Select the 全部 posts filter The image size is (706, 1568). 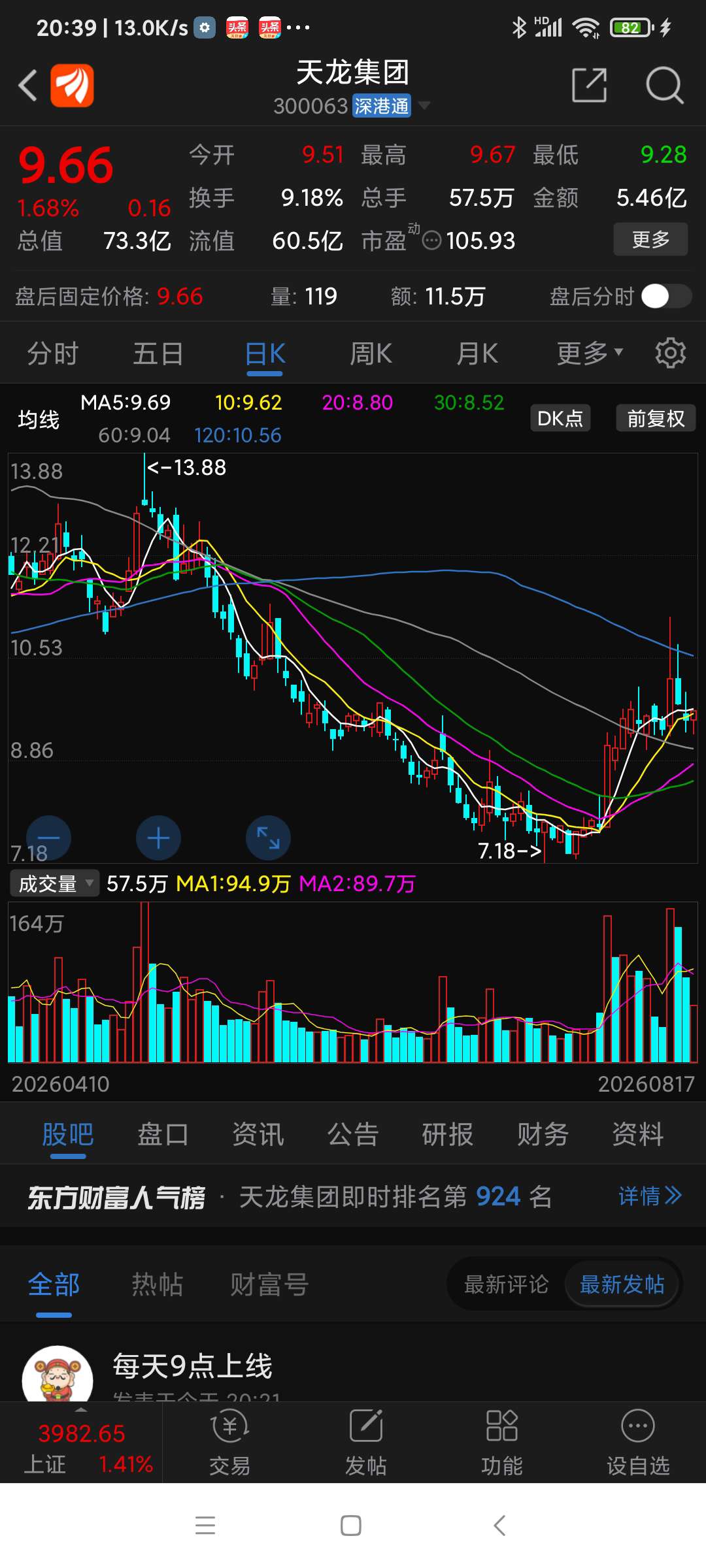tap(54, 1284)
